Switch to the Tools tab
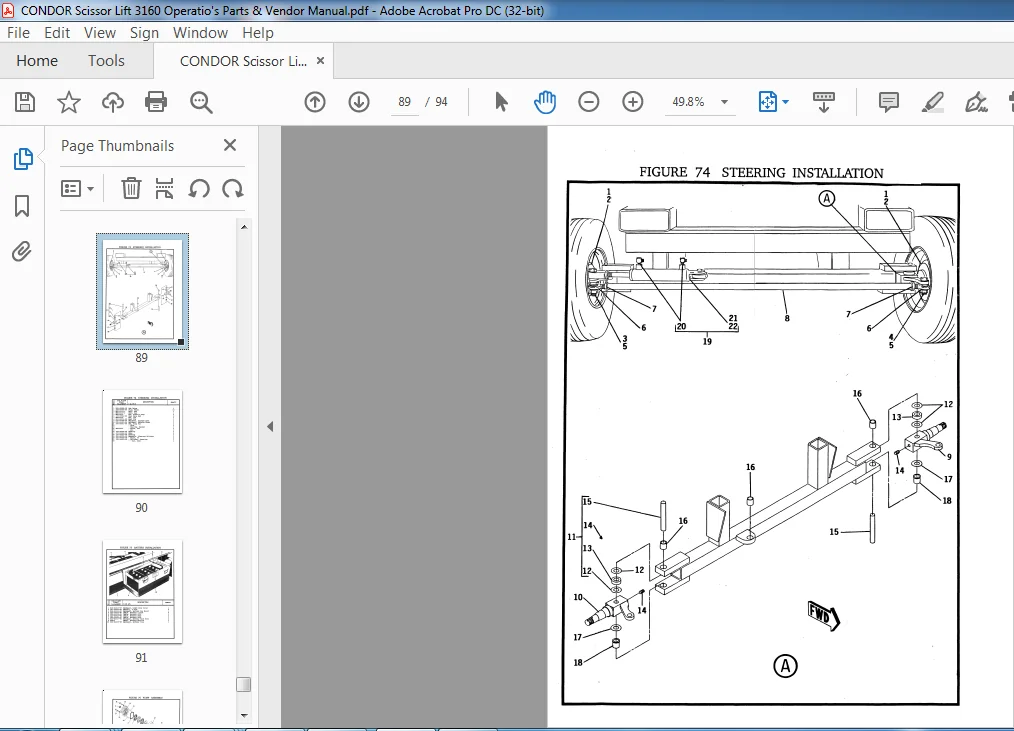 (106, 61)
